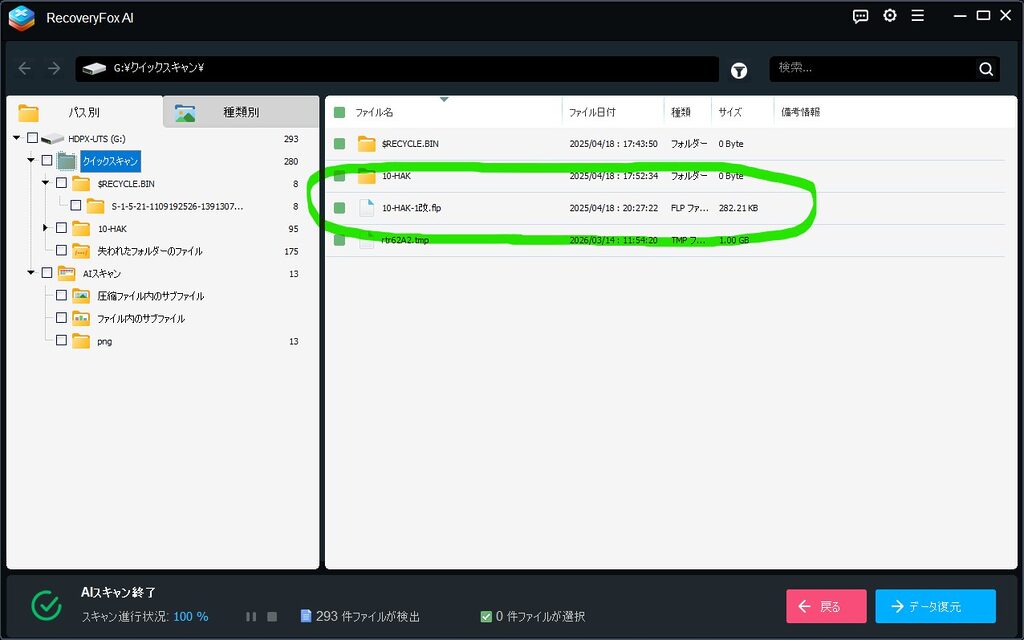Go back with the left arrow icon
The height and width of the screenshot is (640, 1024).
click(25, 68)
